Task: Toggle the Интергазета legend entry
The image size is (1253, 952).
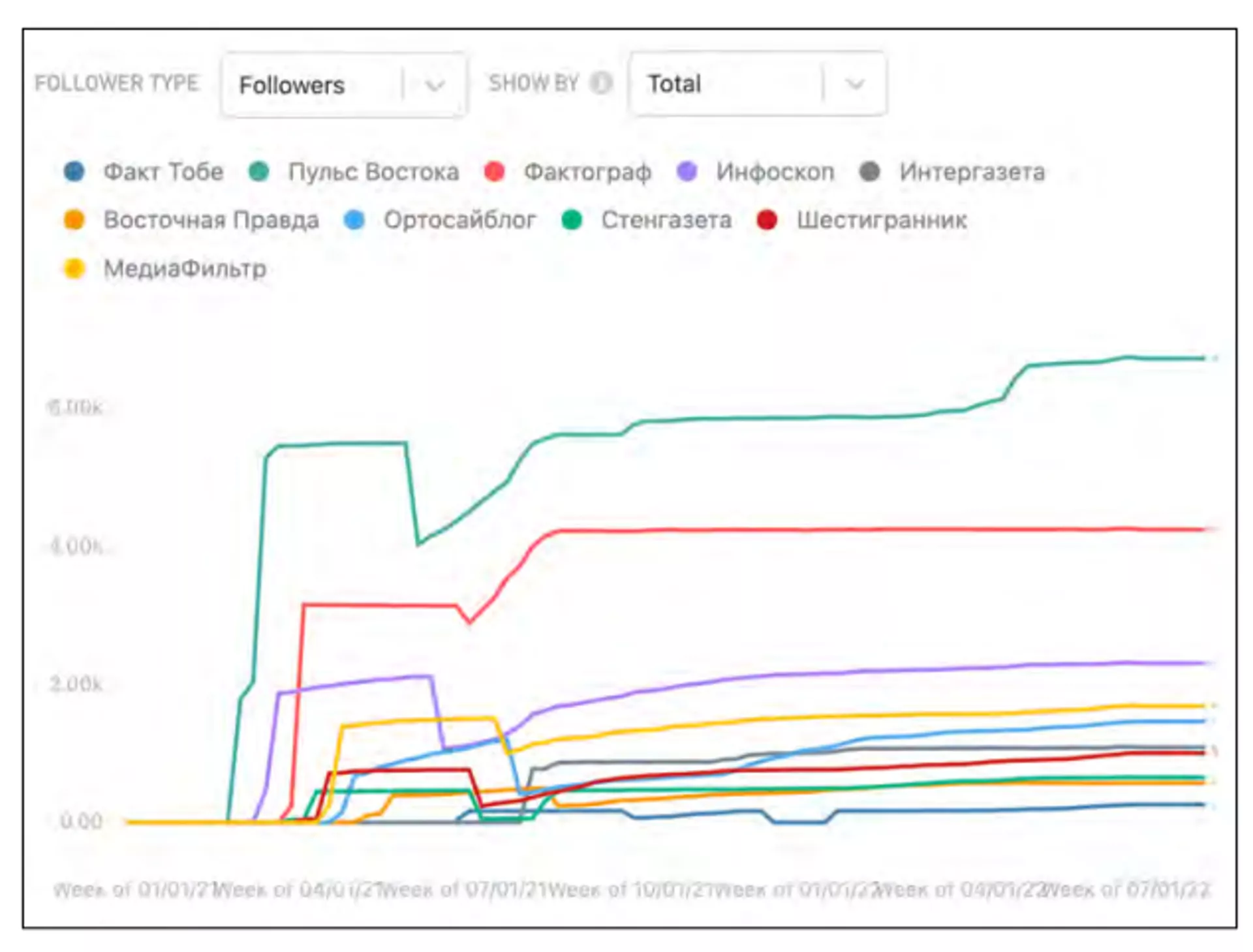Action: 972,172
